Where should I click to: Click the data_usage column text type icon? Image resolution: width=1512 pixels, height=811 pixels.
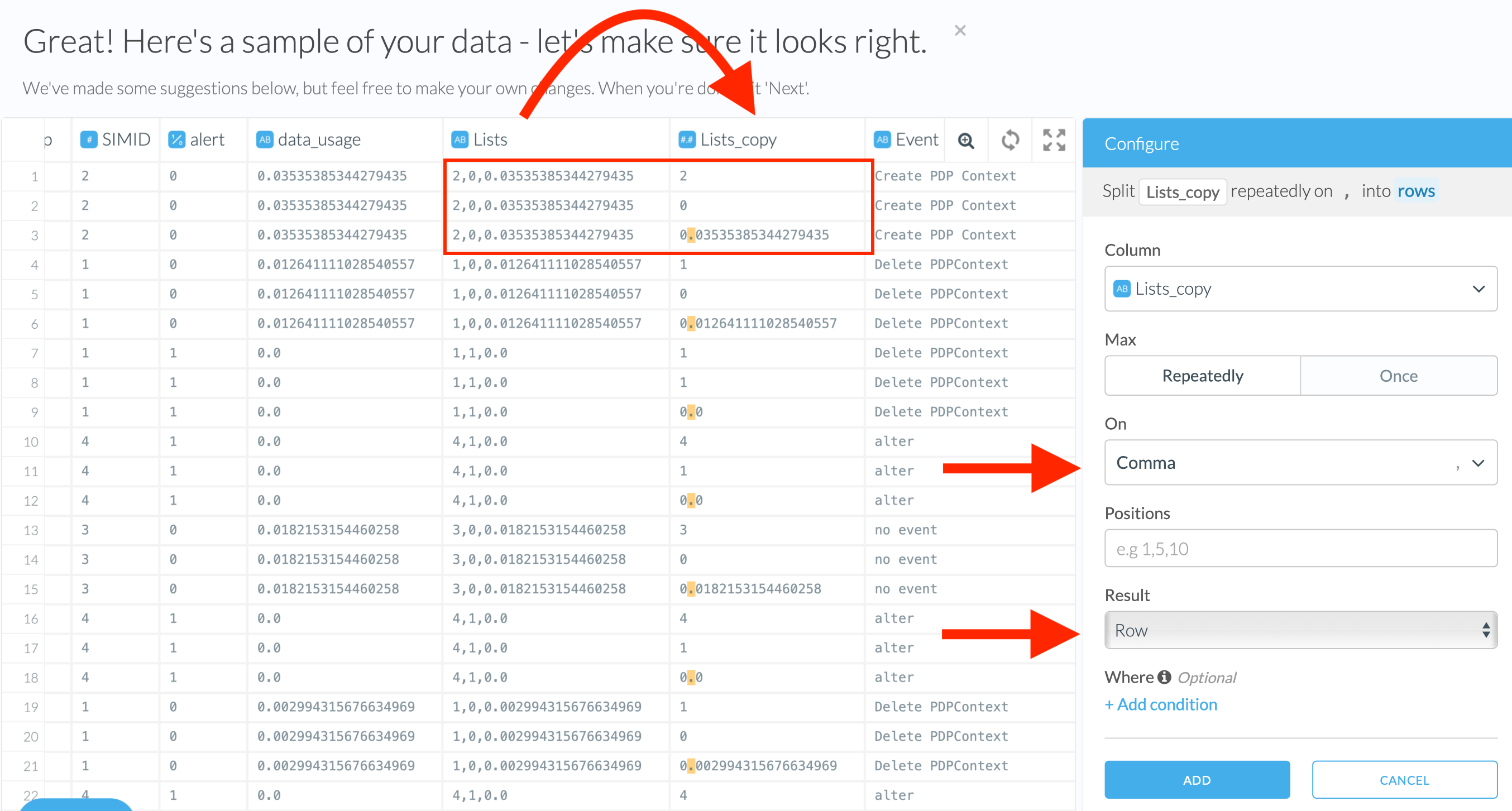click(x=265, y=140)
